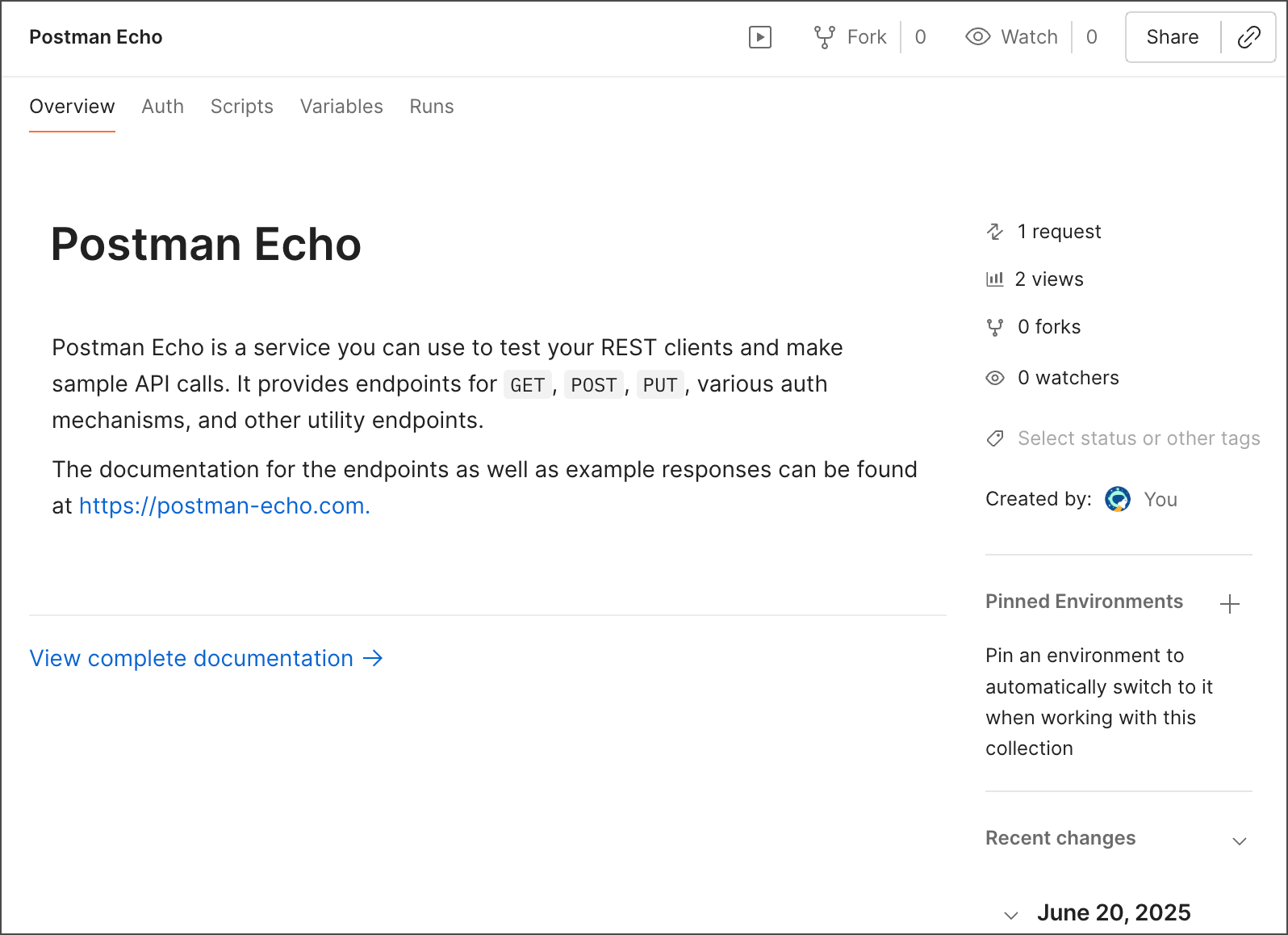This screenshot has height=935, width=1288.
Task: Switch to the Auth tab
Action: (162, 107)
